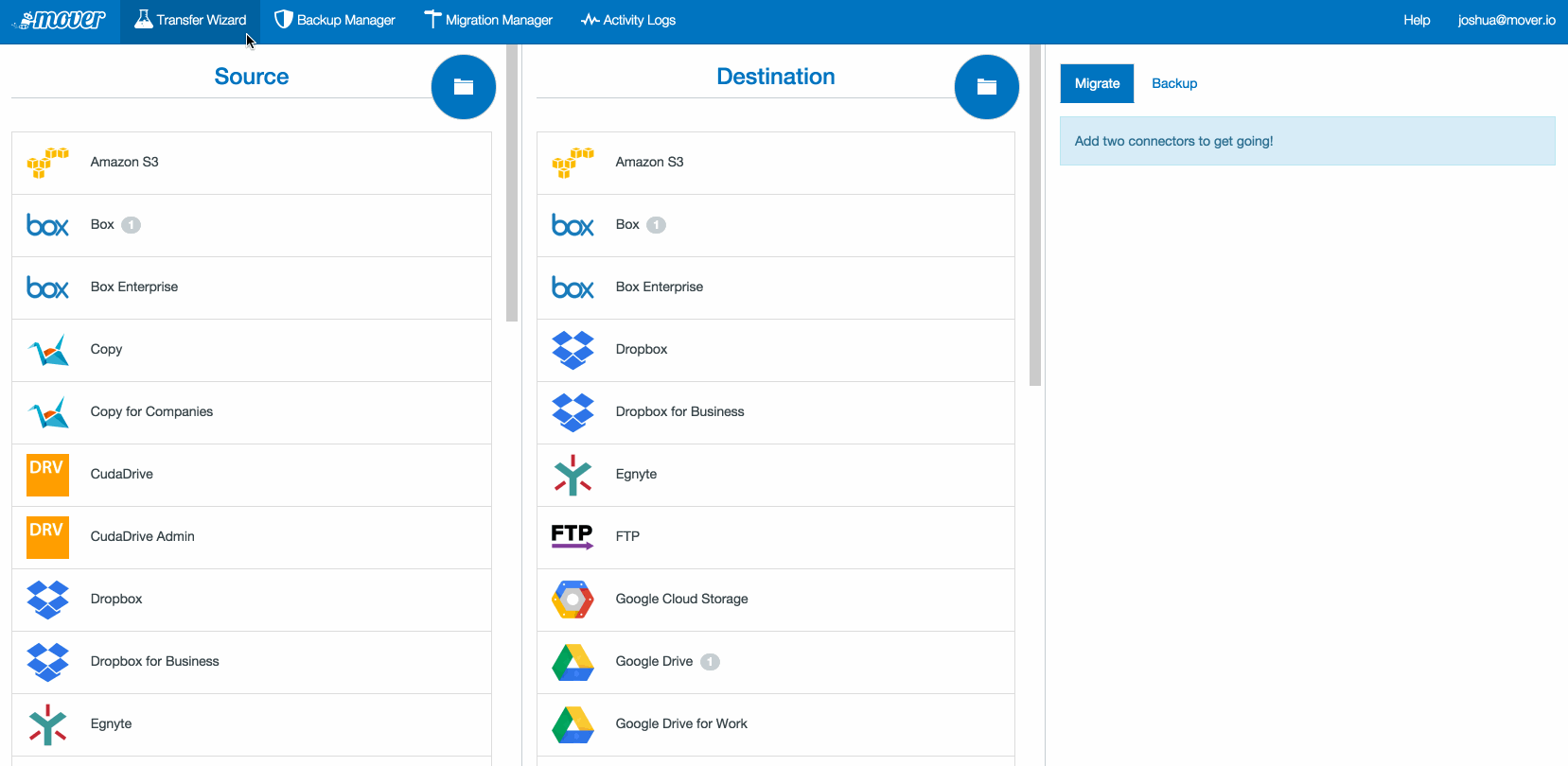Click the Amazon S3 icon in Destination
Image resolution: width=1568 pixels, height=766 pixels.
[573, 163]
